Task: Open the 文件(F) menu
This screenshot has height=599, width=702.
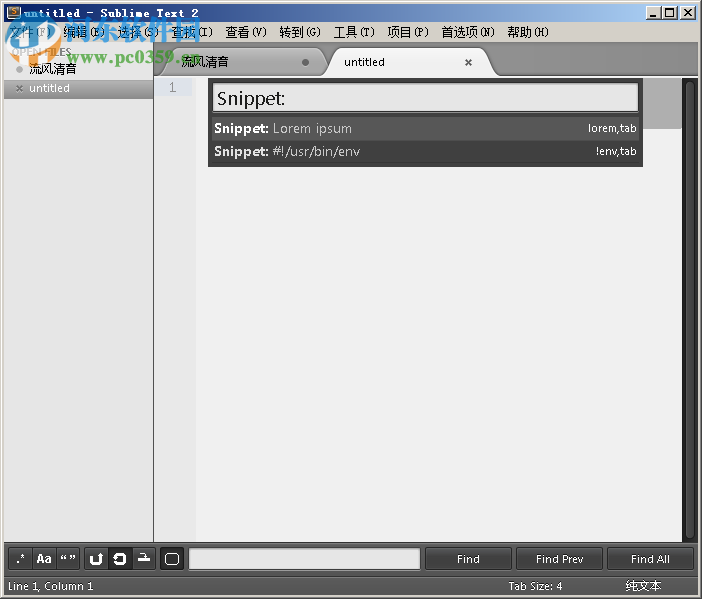Action: point(30,32)
